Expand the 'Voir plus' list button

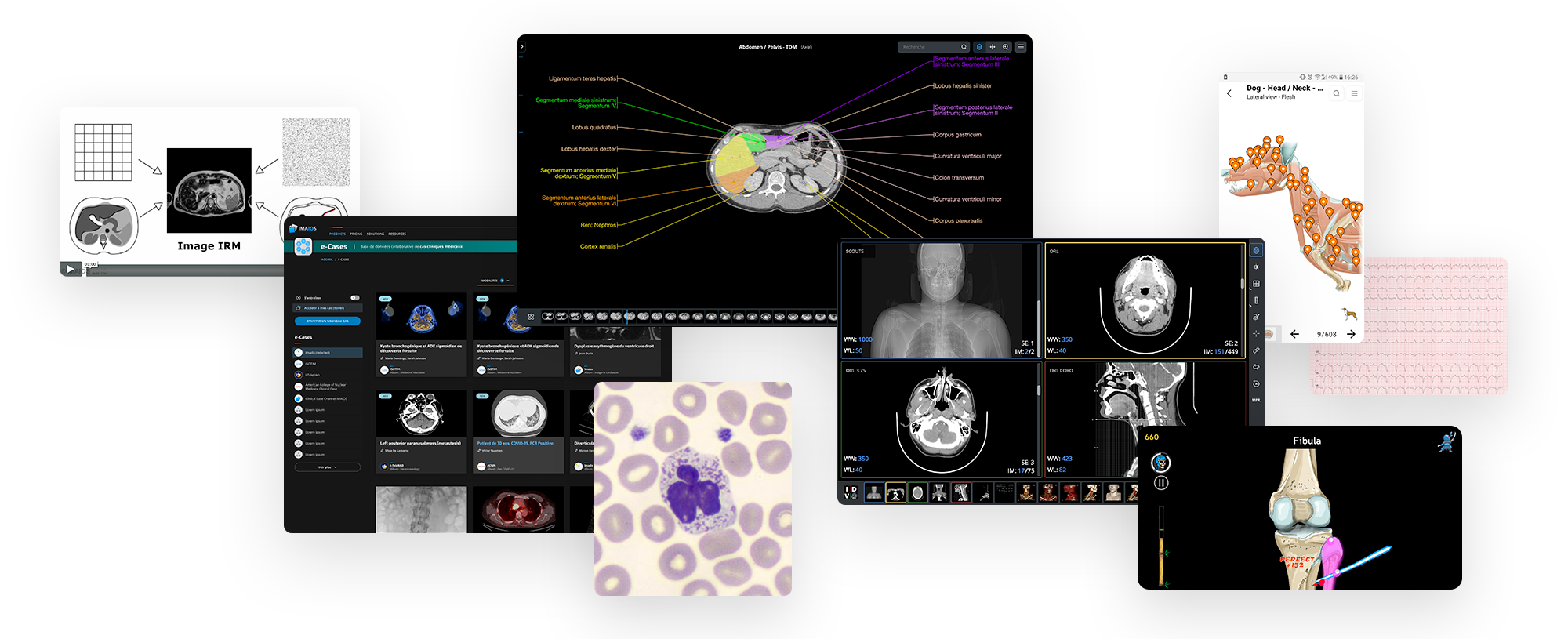[x=328, y=467]
